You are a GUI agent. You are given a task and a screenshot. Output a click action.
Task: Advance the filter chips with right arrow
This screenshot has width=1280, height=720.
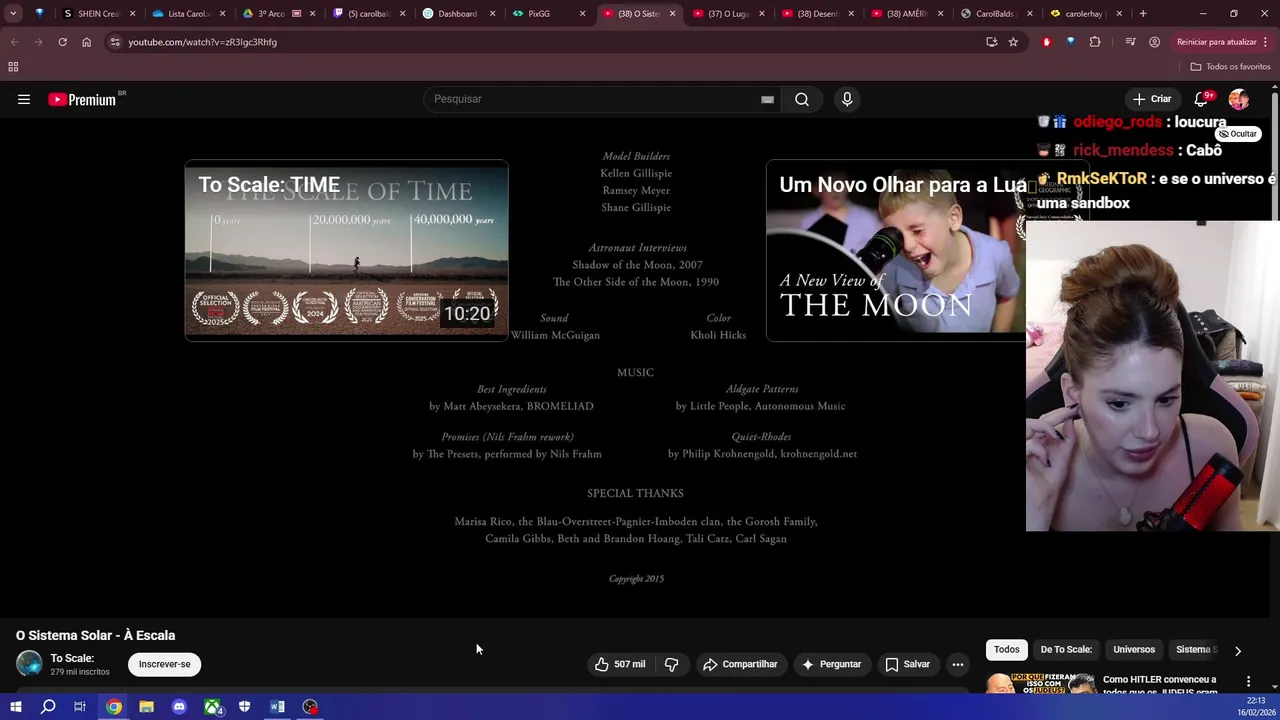click(x=1238, y=651)
